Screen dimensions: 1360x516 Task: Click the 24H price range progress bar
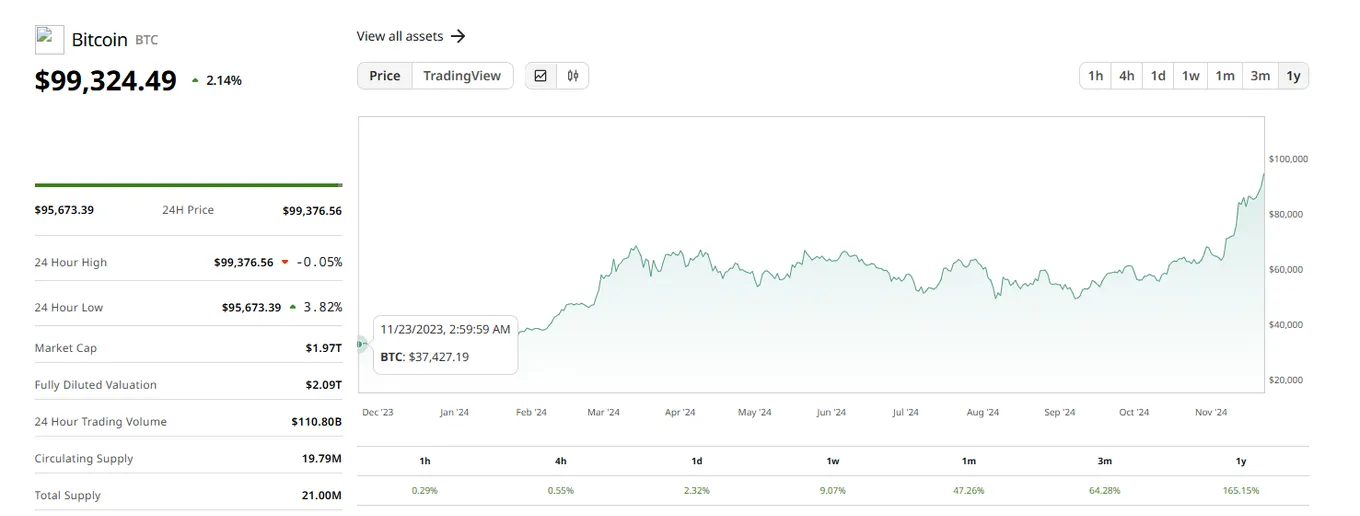click(188, 185)
